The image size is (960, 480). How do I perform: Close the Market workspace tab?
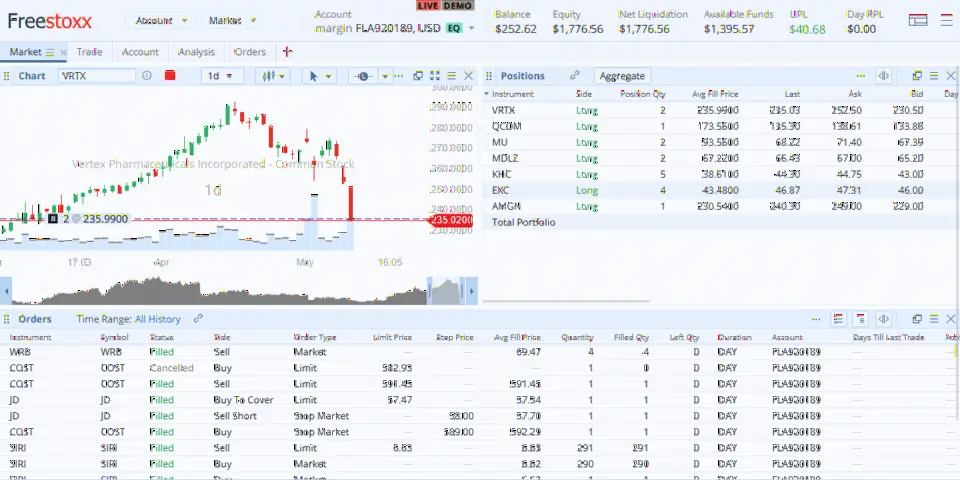coord(63,53)
